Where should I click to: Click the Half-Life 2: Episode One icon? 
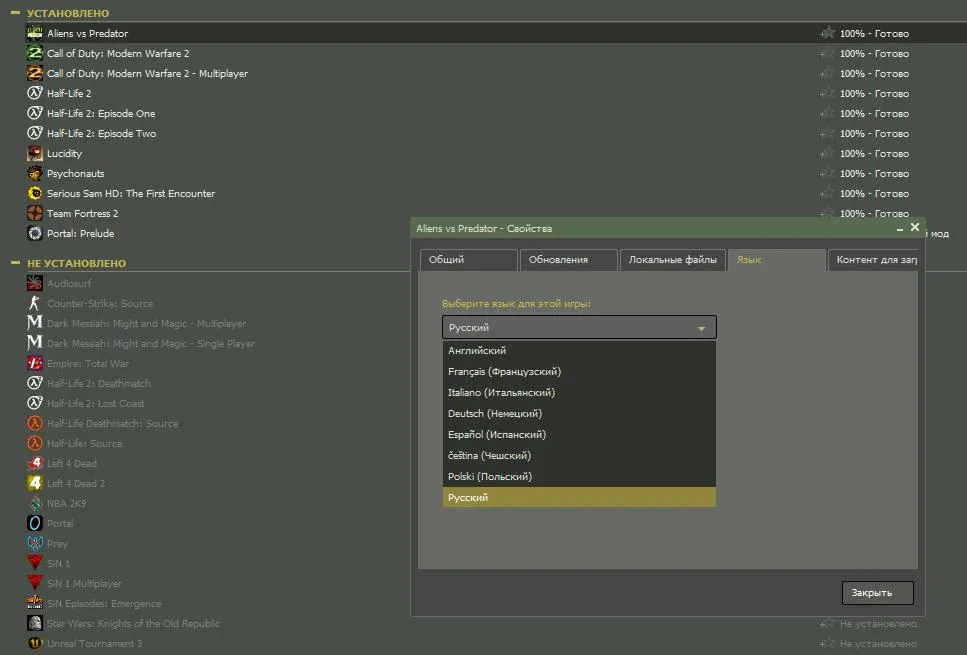[x=35, y=113]
